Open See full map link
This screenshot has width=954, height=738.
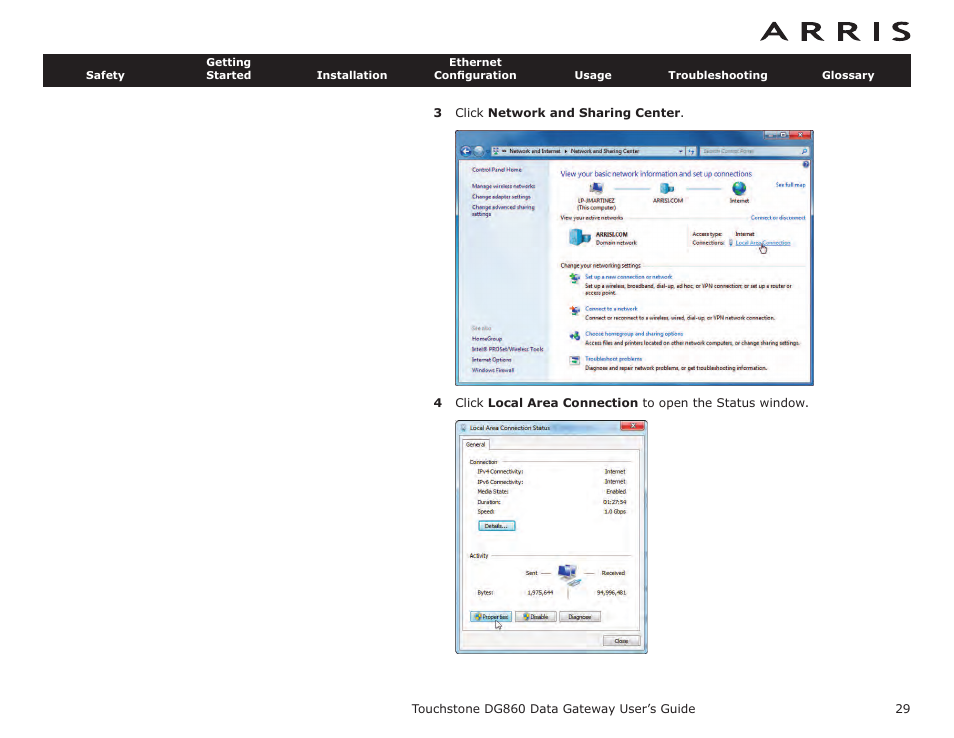click(790, 185)
